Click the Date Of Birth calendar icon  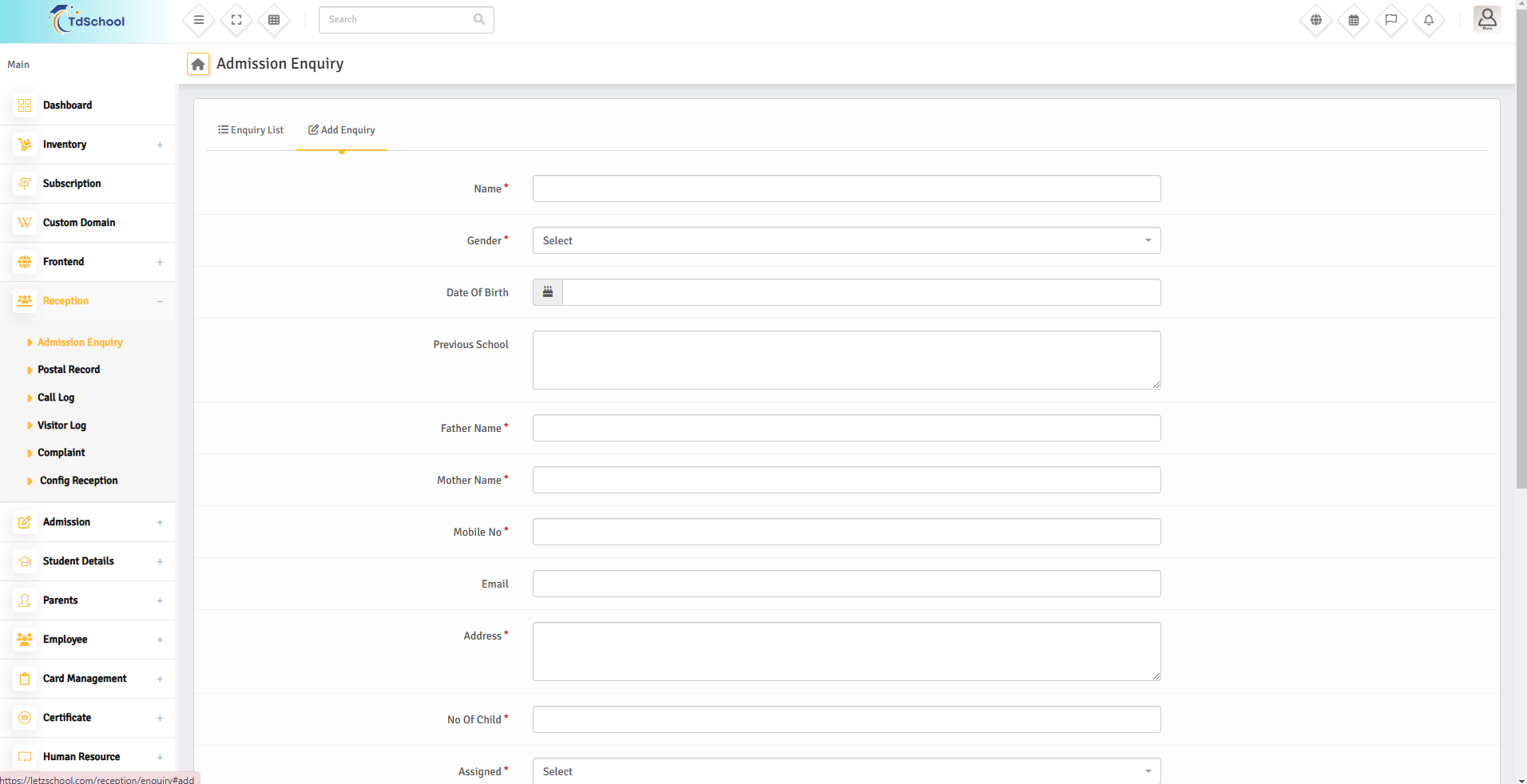tap(548, 292)
